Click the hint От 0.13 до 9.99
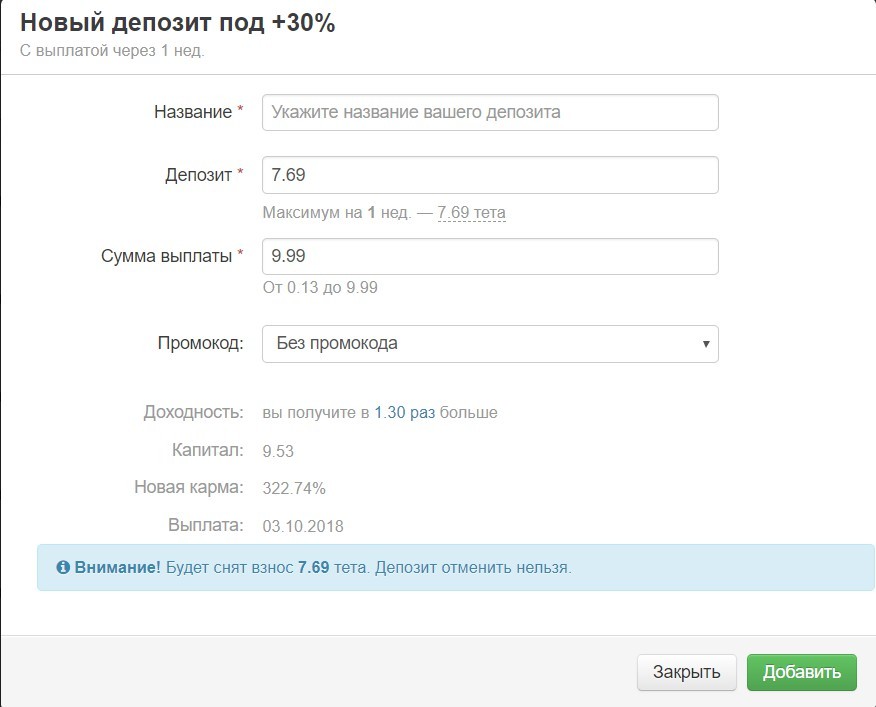This screenshot has width=876, height=707. click(319, 288)
